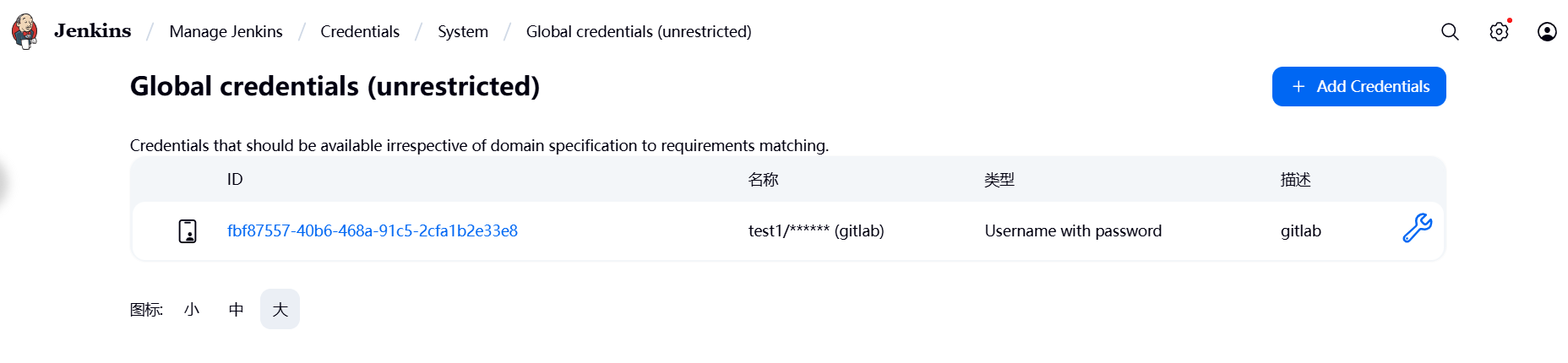The image size is (1568, 363).
Task: Click the Jenkins butler logo
Action: tap(24, 31)
